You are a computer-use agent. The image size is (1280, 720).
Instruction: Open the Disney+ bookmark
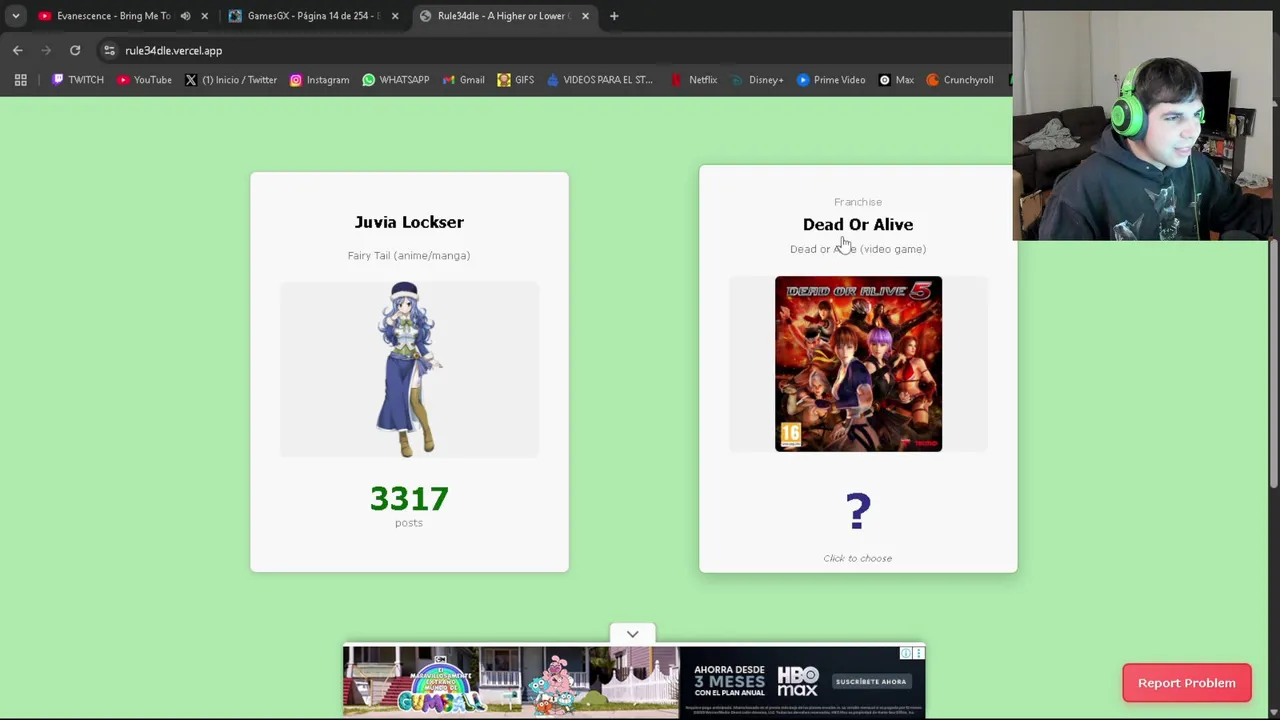coord(756,80)
